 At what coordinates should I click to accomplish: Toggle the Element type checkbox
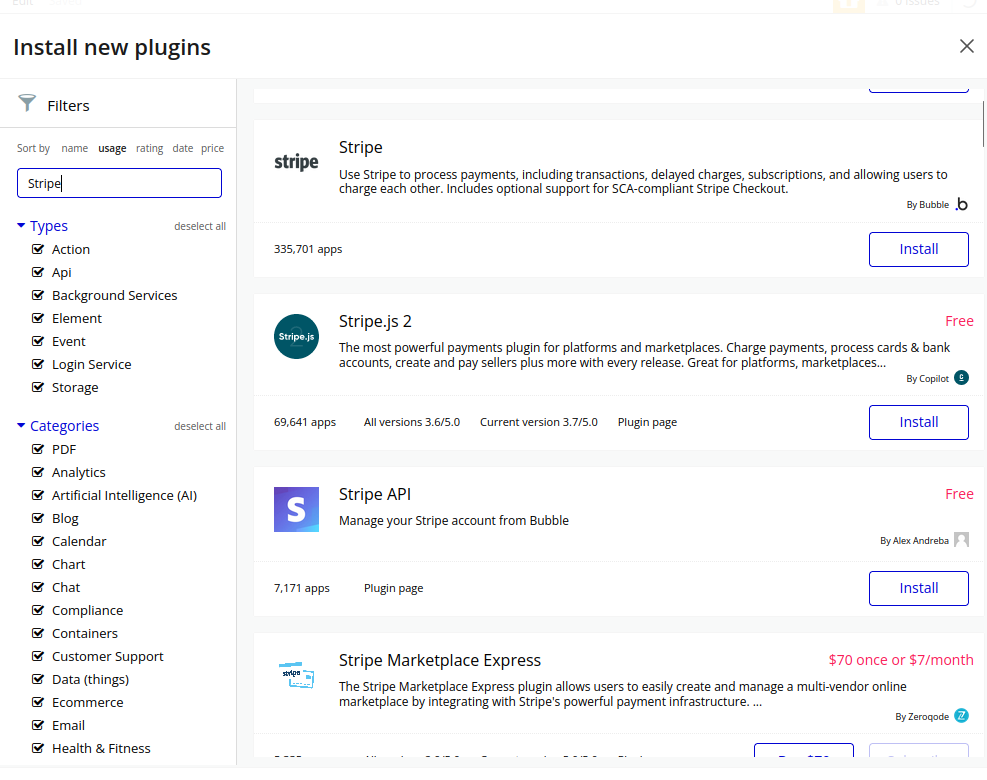38,318
